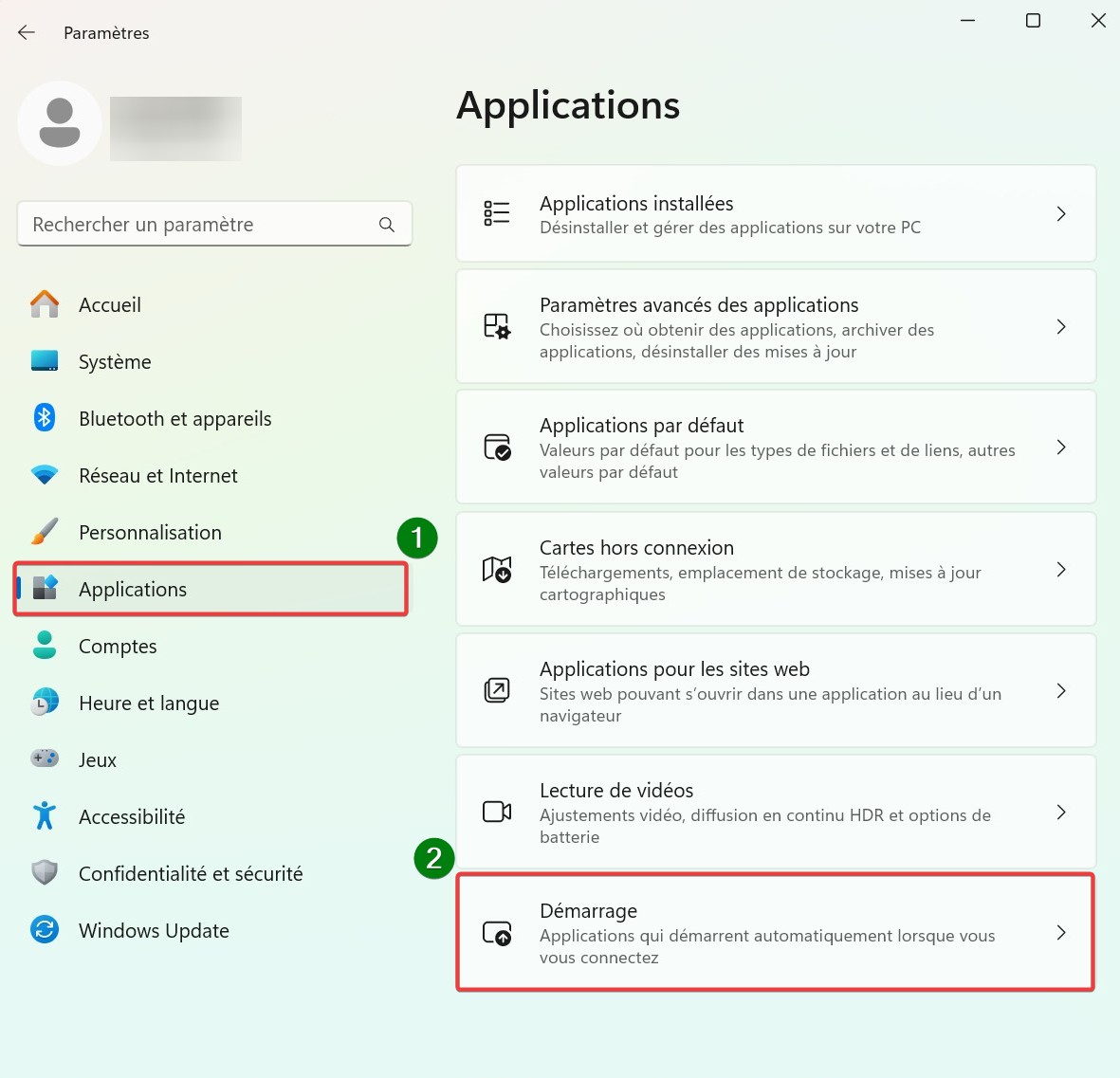Open Confidentialité et sécurité section
1120x1078 pixels.
coord(213,873)
